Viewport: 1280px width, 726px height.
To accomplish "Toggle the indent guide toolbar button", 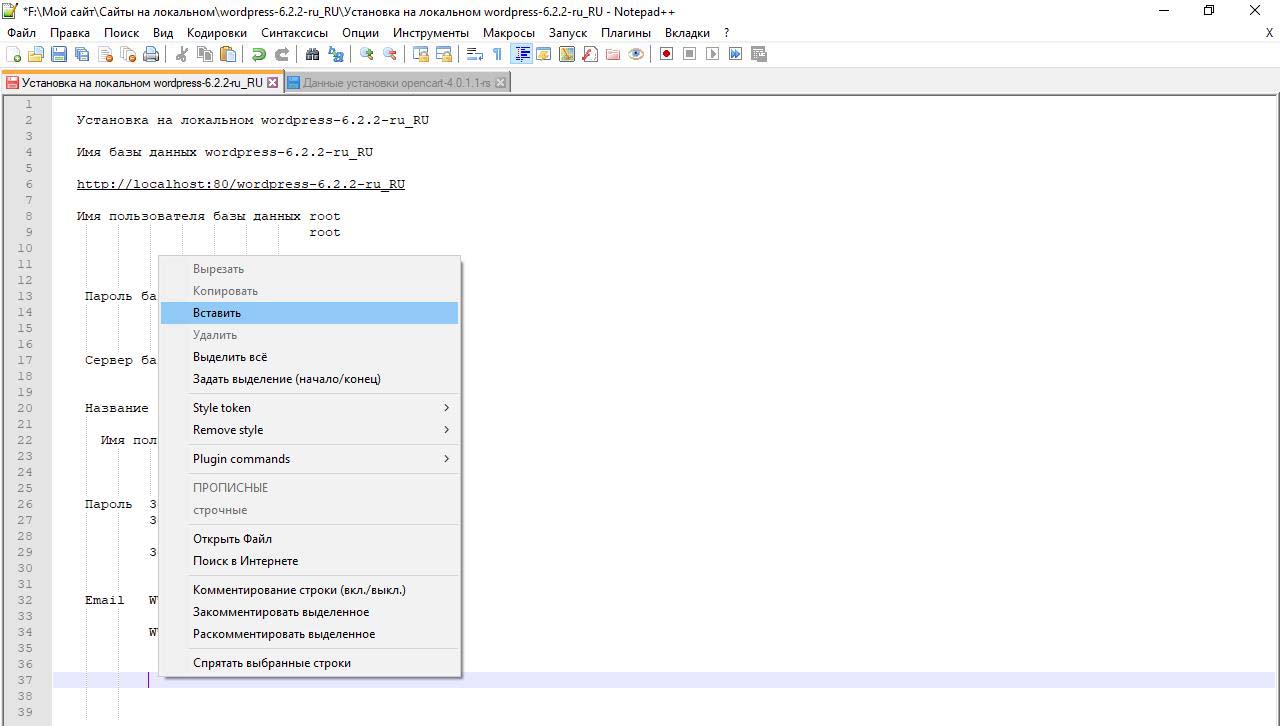I will [x=521, y=54].
